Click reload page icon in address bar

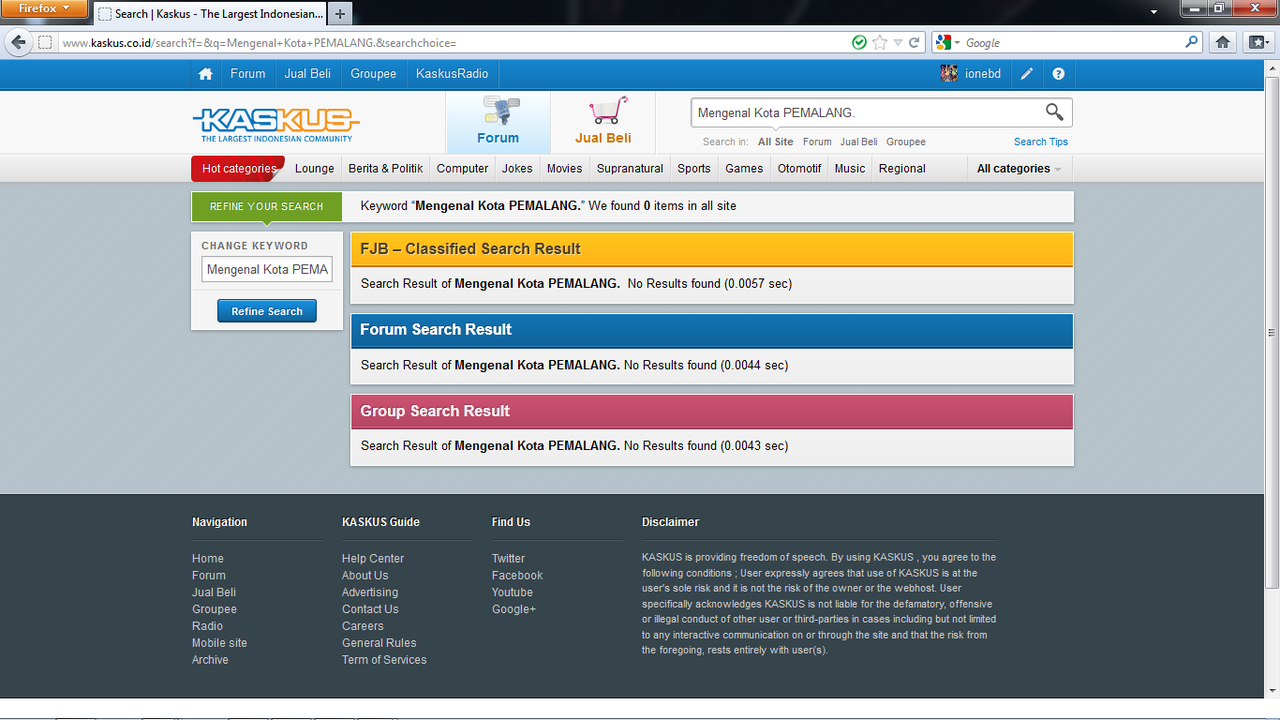pyautogui.click(x=914, y=43)
